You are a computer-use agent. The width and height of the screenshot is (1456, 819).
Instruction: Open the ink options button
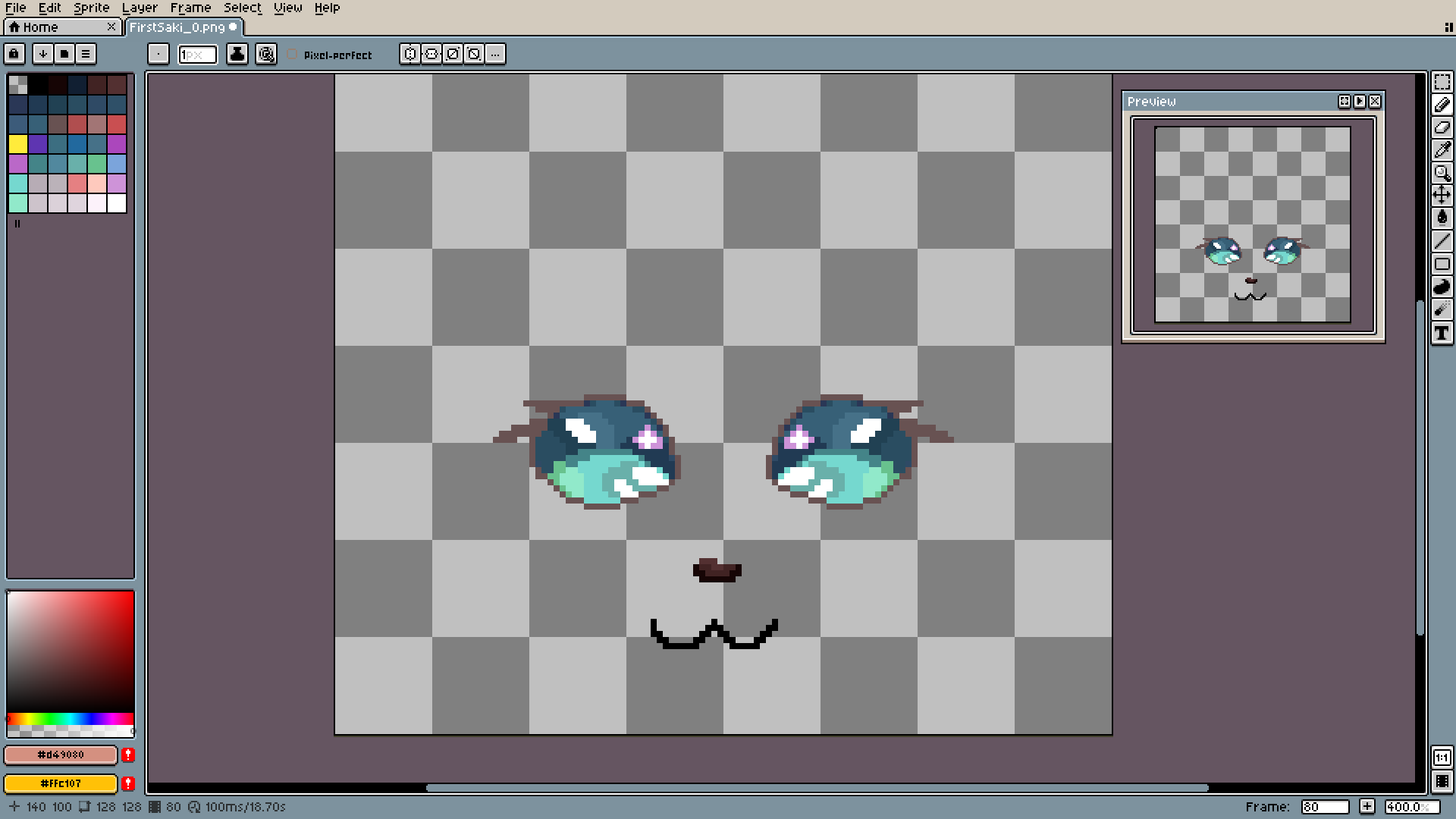pos(237,54)
